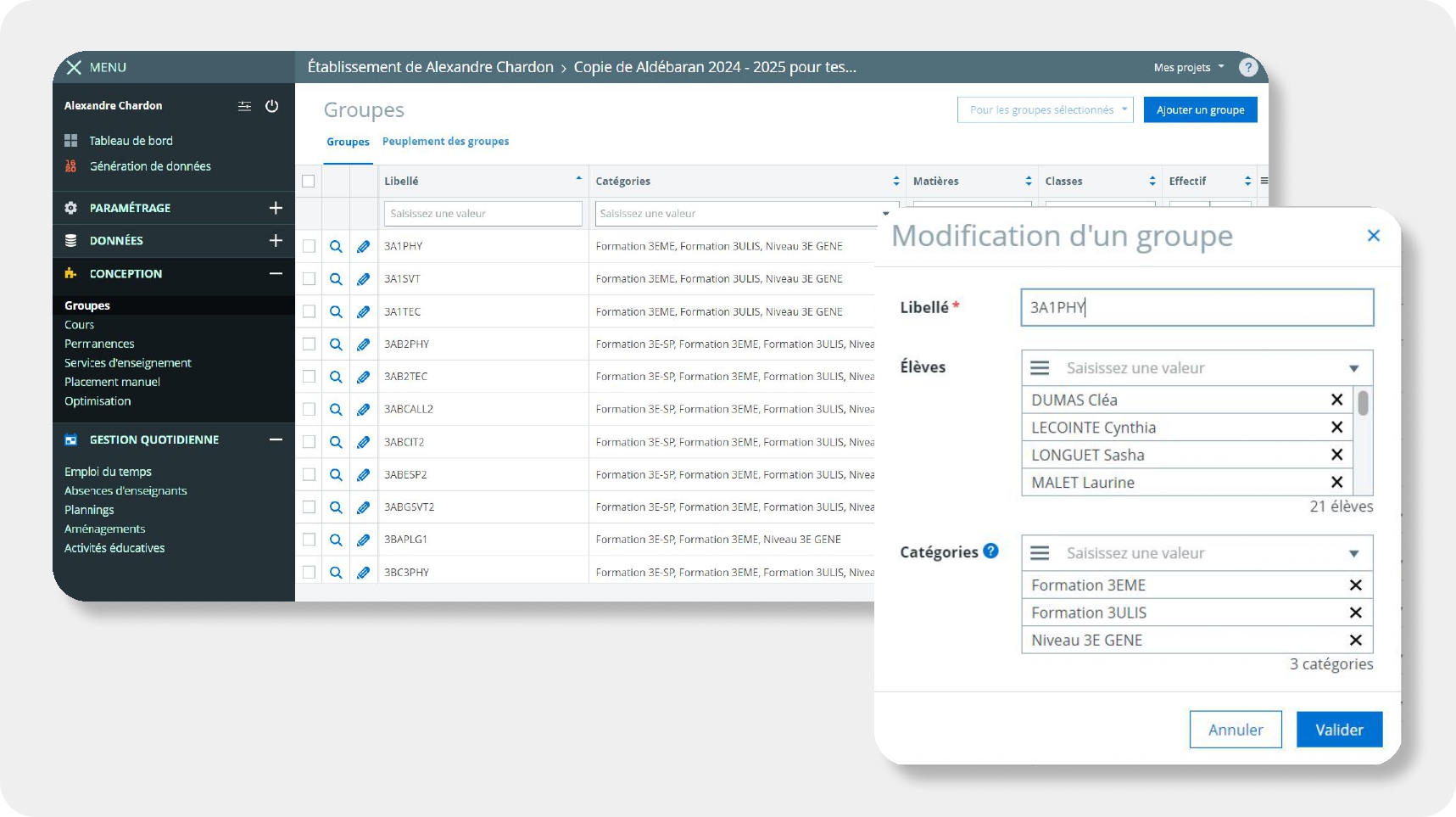
Task: Collapse the CONCEPTION section
Action: [276, 273]
